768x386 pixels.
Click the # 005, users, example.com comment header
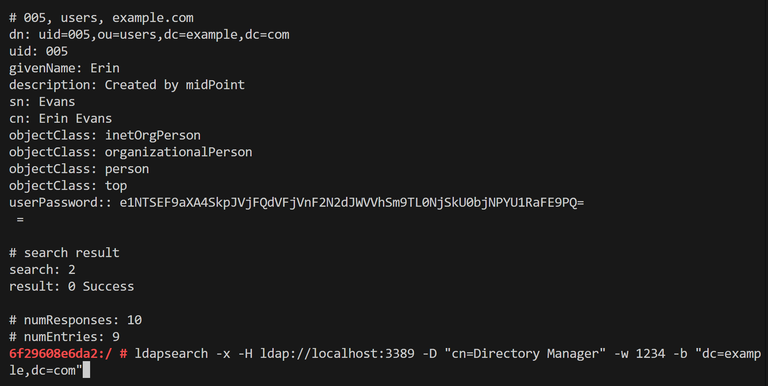101,18
